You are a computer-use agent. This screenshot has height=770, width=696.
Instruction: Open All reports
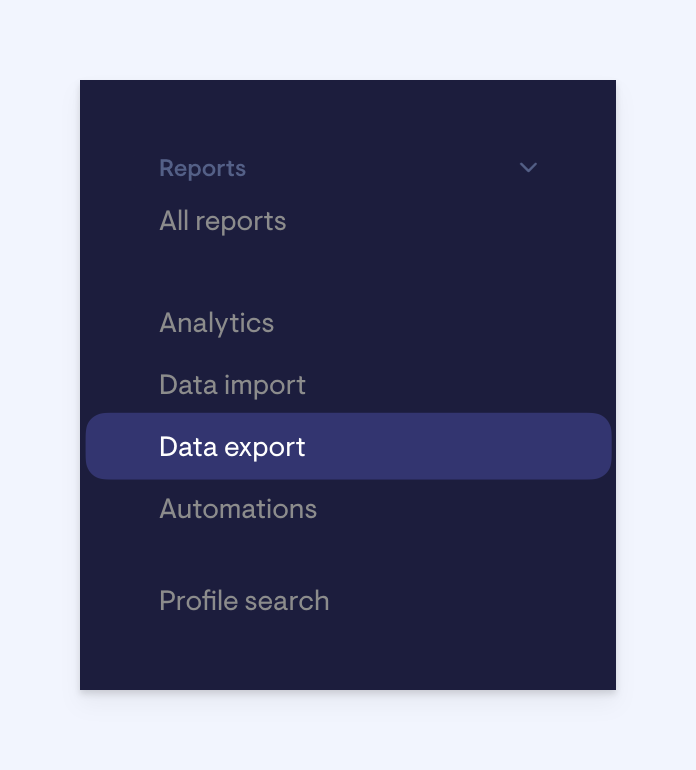[223, 221]
